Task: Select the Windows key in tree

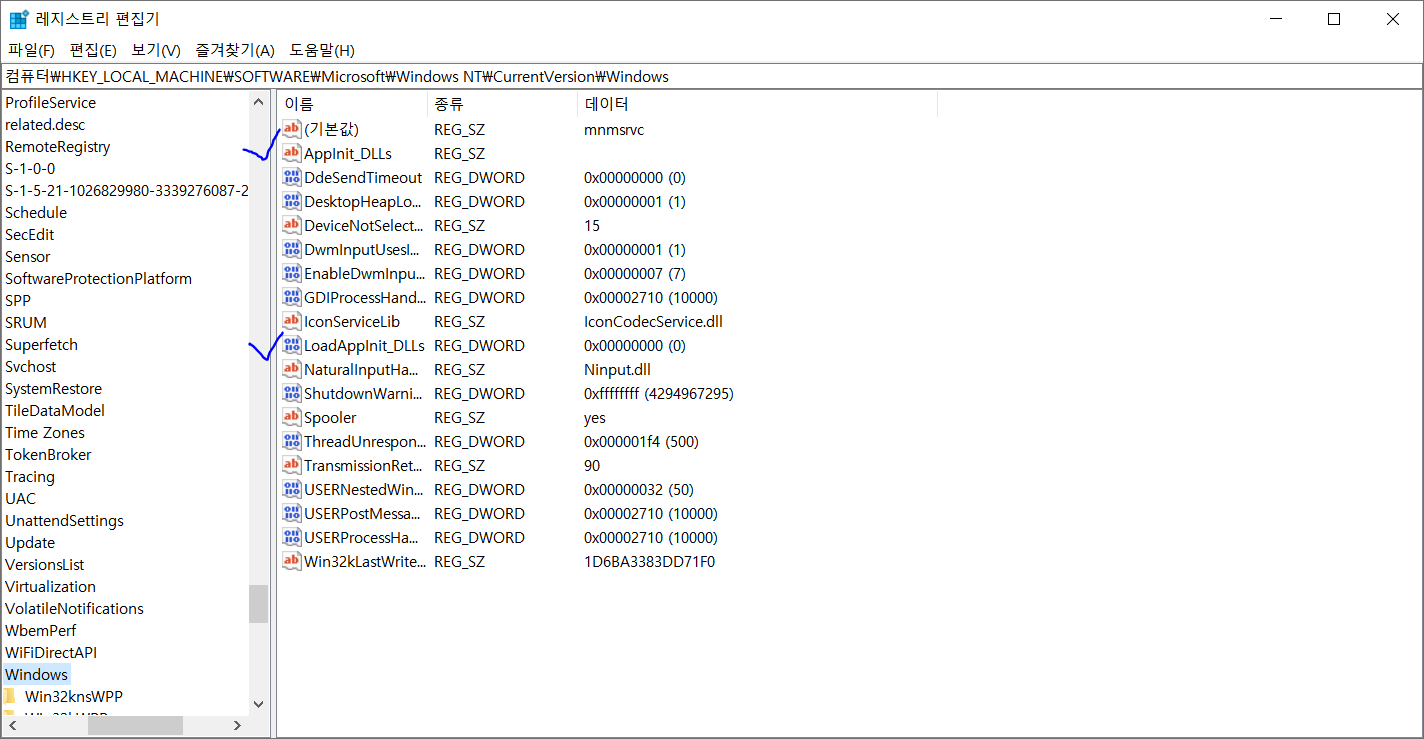Action: (x=37, y=674)
